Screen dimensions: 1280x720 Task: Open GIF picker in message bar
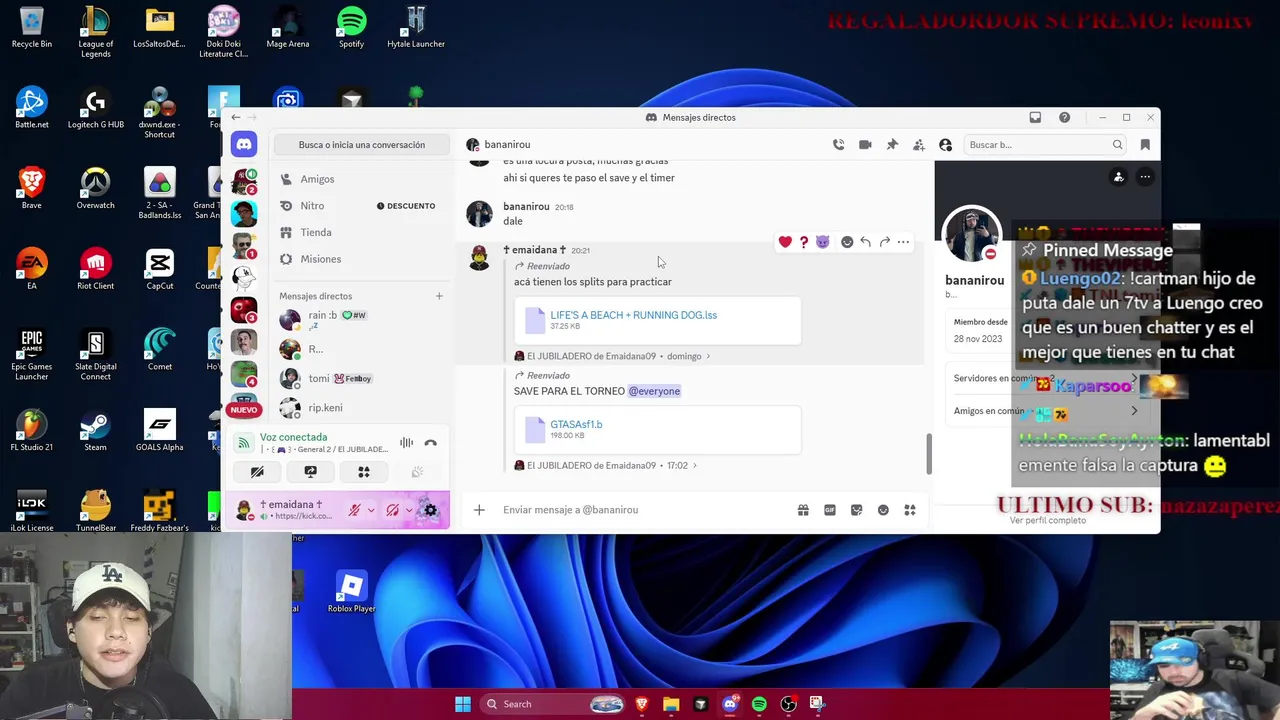pos(830,510)
